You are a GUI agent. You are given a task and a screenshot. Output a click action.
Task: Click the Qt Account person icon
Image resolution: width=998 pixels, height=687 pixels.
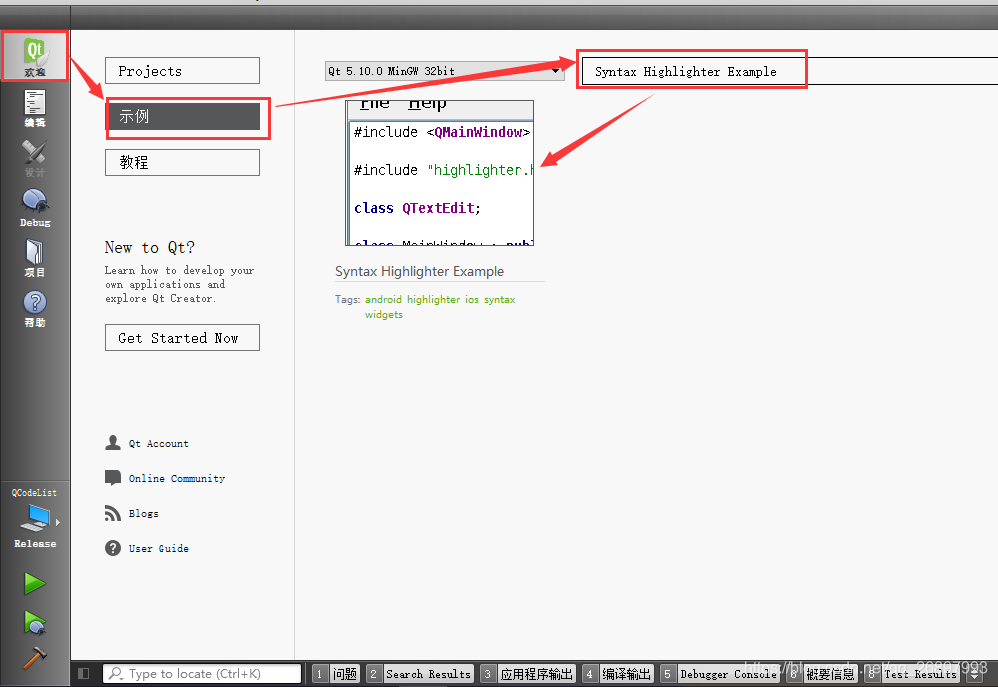(x=113, y=443)
